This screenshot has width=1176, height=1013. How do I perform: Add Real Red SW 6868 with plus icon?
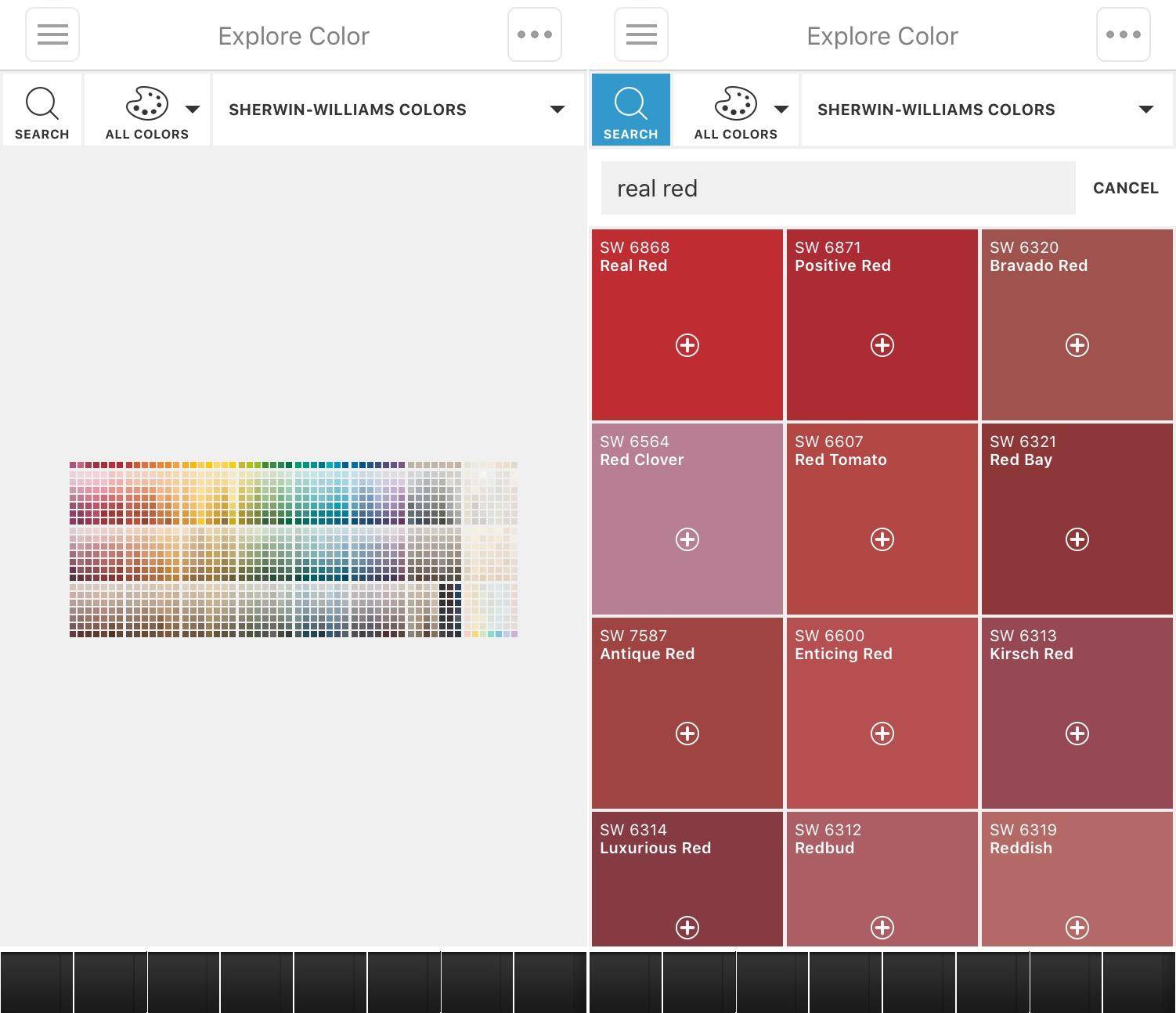687,345
